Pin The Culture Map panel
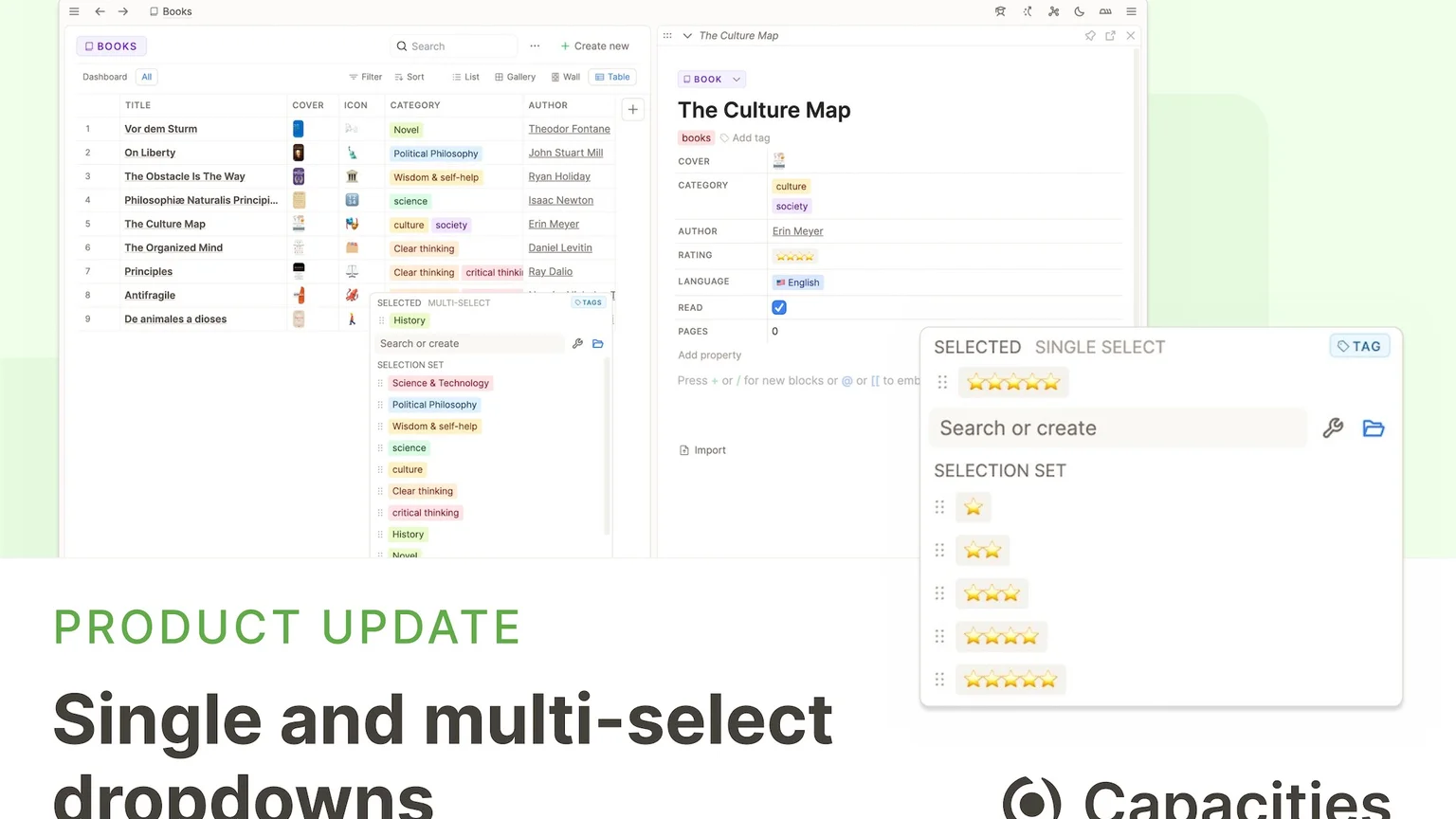 (x=1090, y=35)
